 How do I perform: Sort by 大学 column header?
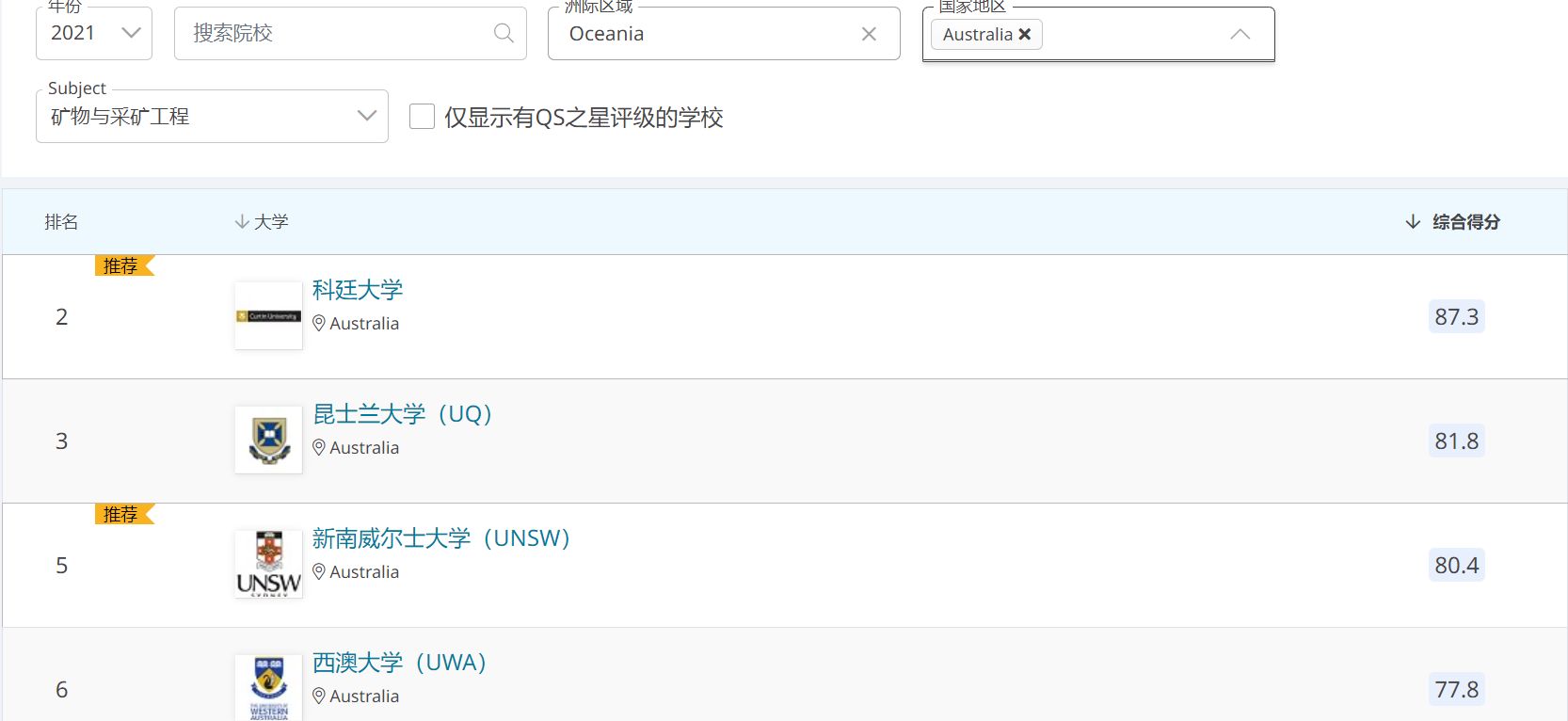pos(262,221)
